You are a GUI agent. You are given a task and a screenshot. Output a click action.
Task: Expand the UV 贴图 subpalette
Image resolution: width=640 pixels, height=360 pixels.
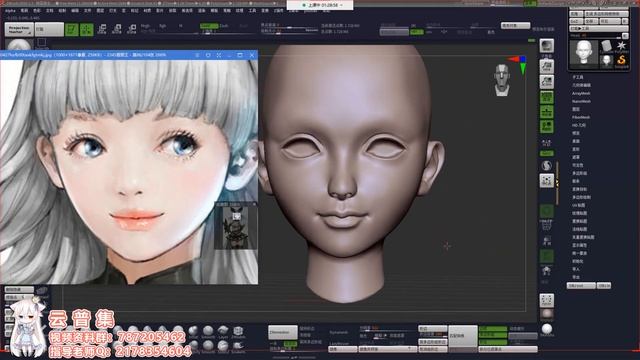[579, 205]
